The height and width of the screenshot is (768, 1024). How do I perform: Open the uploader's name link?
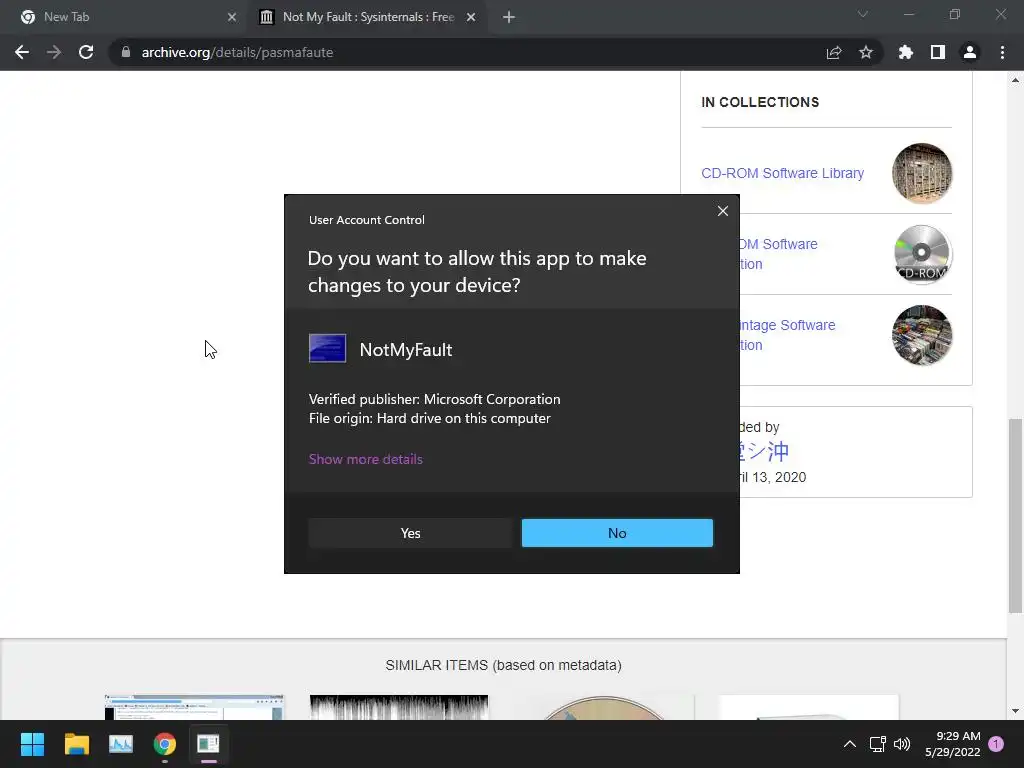pos(764,451)
